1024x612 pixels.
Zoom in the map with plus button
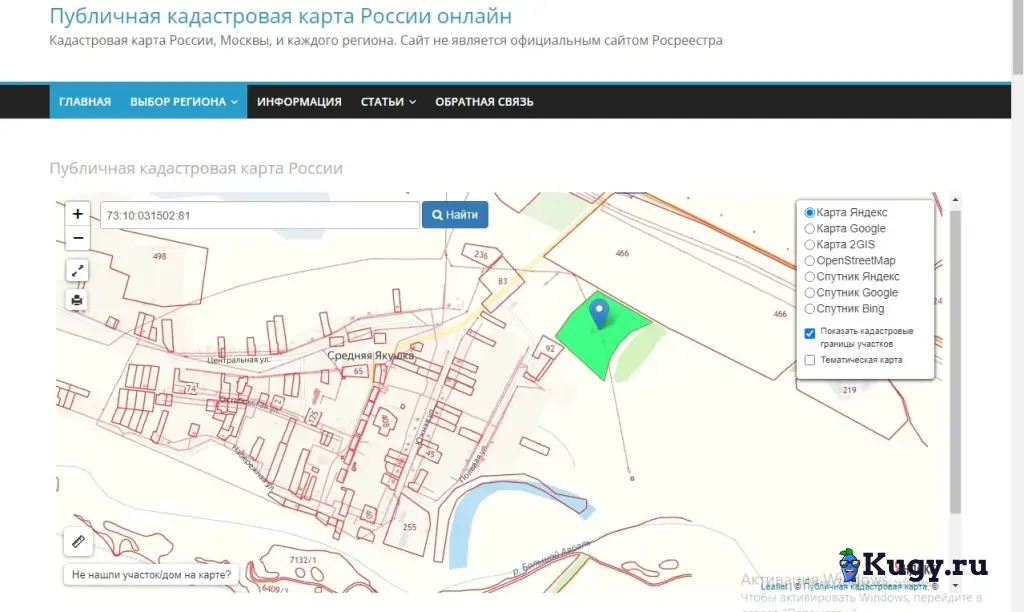coord(77,214)
